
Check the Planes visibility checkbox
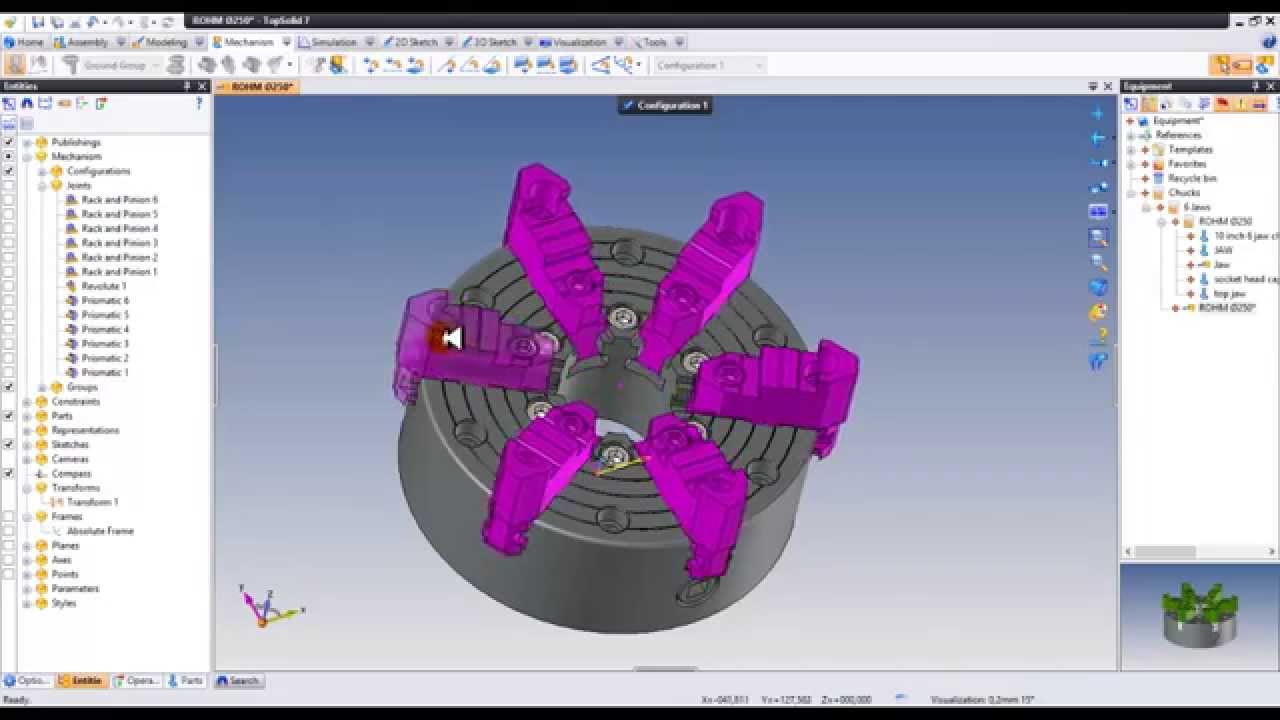[x=9, y=546]
